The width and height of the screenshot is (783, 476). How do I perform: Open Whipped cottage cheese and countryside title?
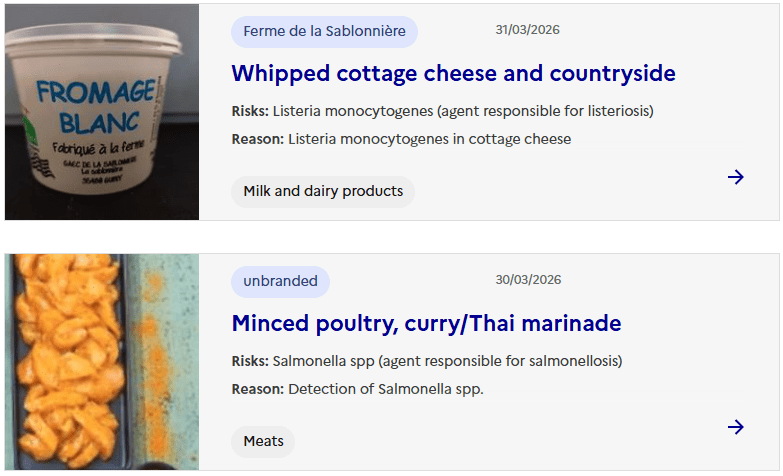[453, 73]
